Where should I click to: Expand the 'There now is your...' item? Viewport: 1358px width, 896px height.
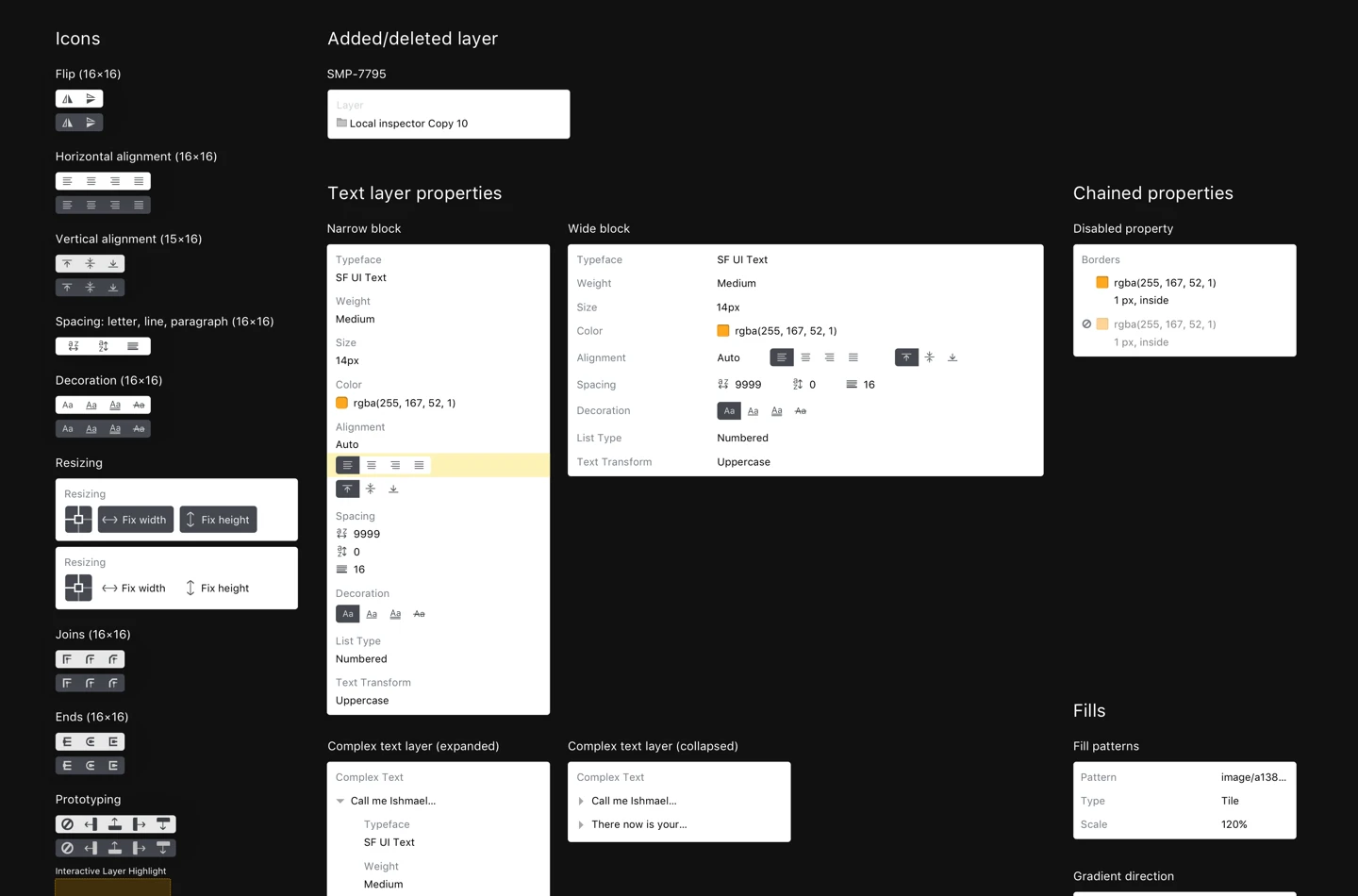tap(581, 824)
